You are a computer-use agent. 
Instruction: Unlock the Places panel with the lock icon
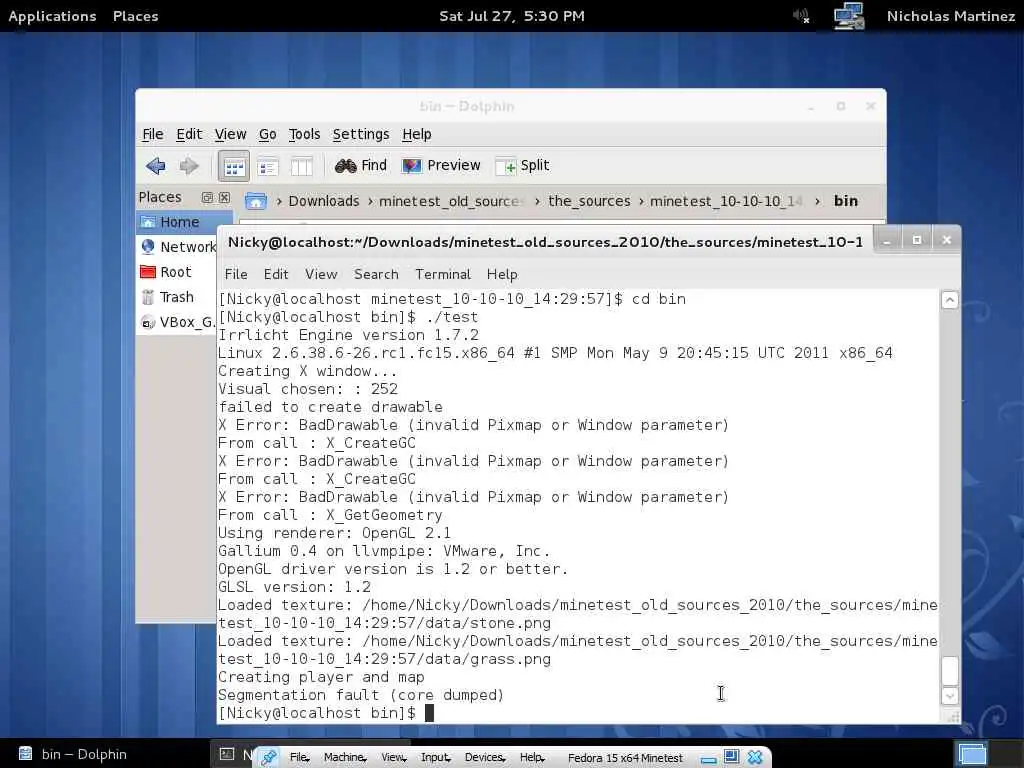pos(207,197)
